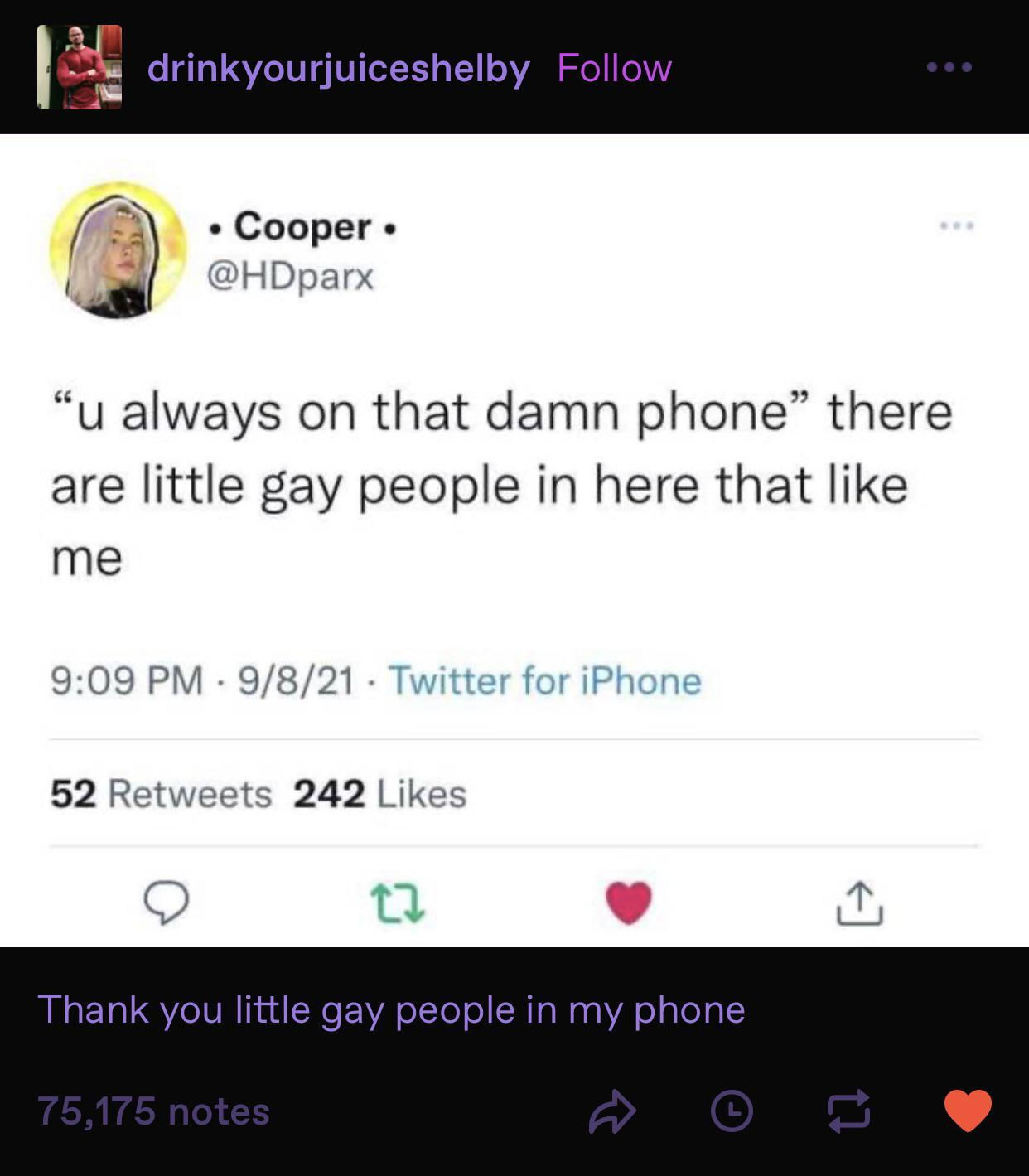Open the drinkyourjuiceshelby blog name link
The height and width of the screenshot is (1176, 1029).
(x=338, y=68)
